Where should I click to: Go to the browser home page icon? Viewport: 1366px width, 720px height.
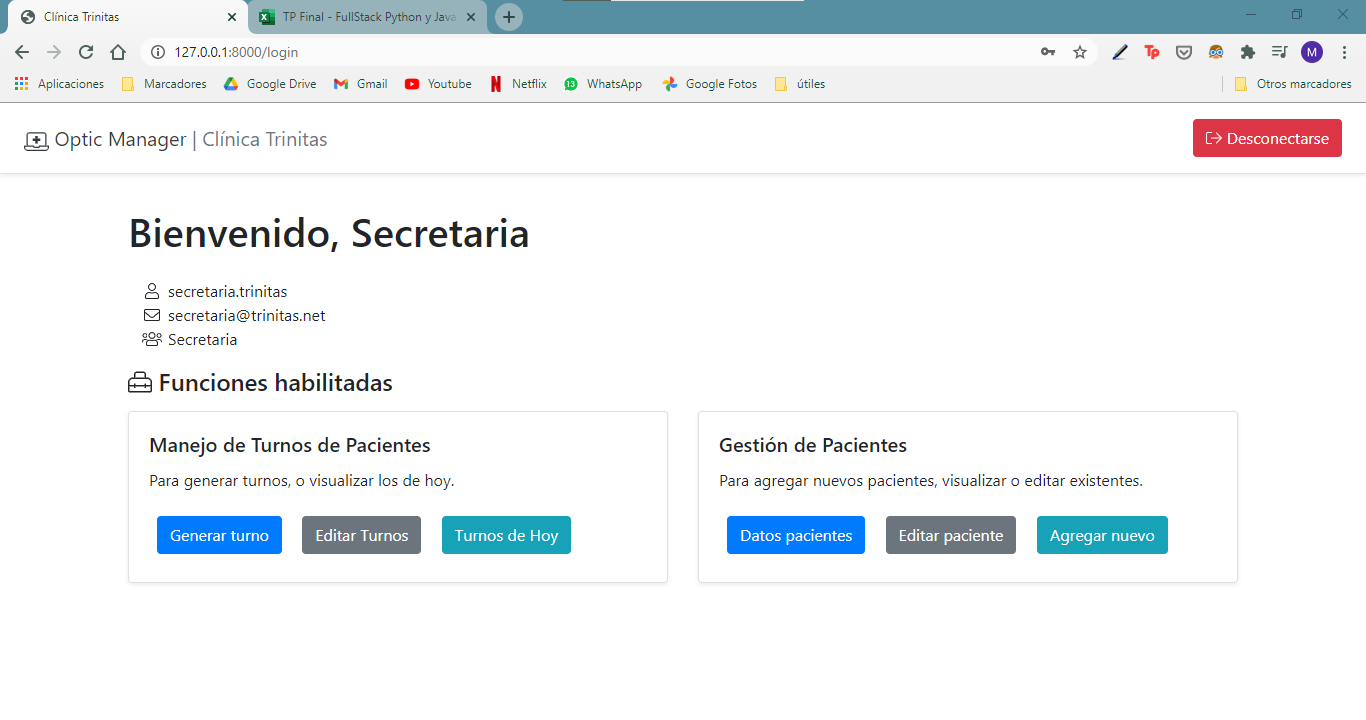click(x=118, y=52)
